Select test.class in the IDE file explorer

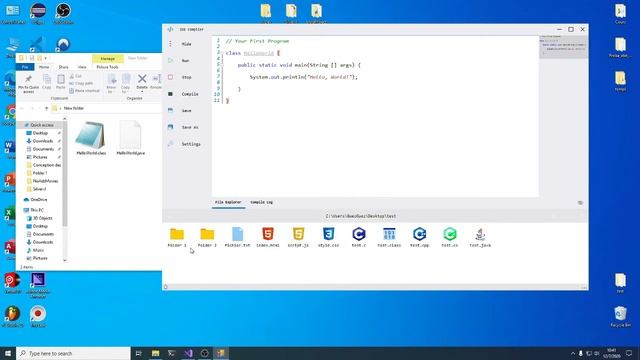point(389,238)
